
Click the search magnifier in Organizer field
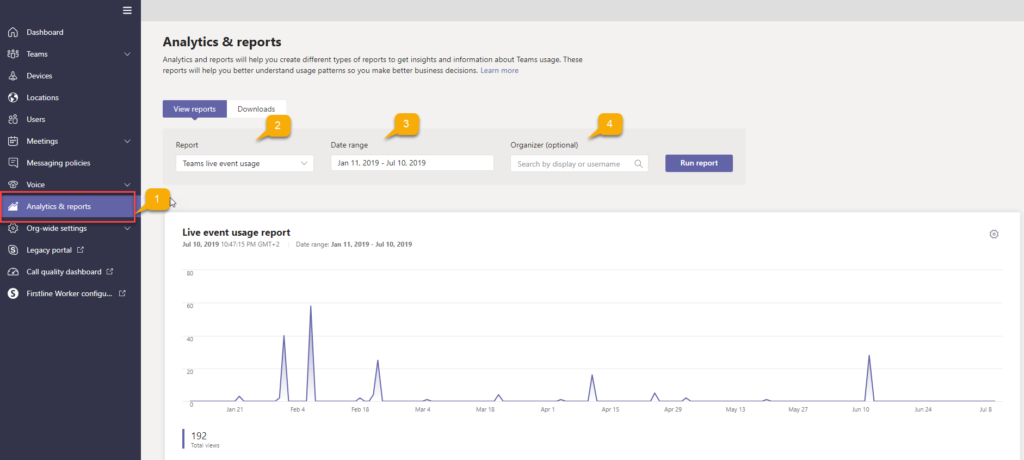638,164
